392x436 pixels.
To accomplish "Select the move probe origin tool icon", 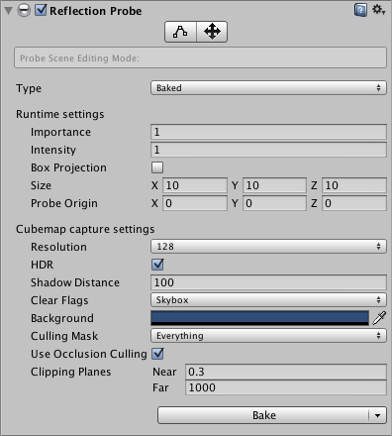I will pyautogui.click(x=212, y=32).
